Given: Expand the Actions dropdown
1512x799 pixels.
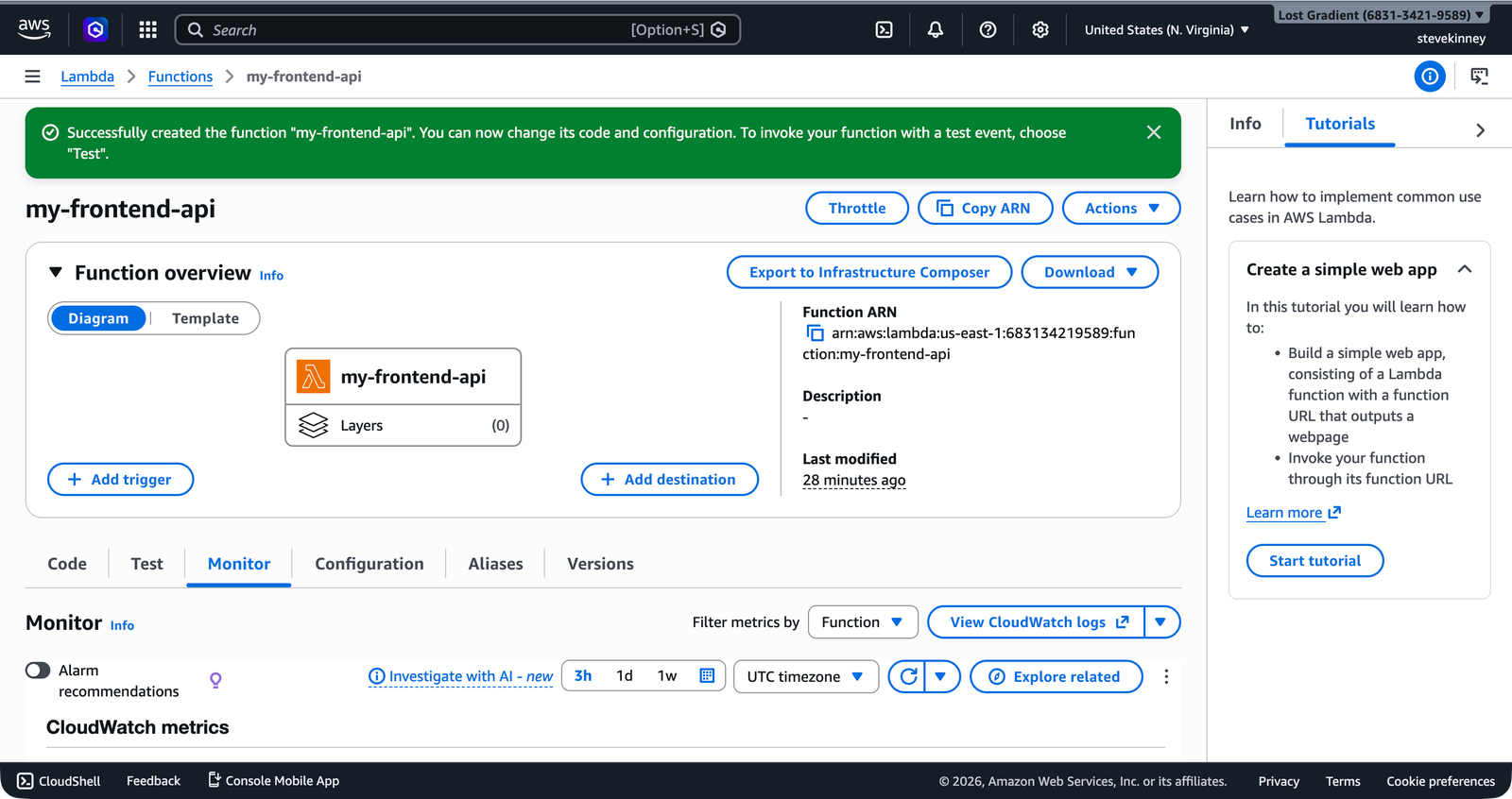Looking at the screenshot, I should [x=1121, y=209].
